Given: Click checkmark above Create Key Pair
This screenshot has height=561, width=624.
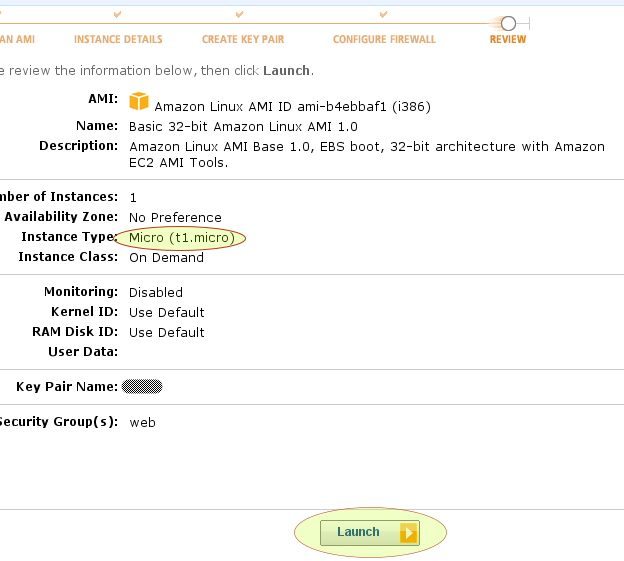Looking at the screenshot, I should (x=239, y=15).
